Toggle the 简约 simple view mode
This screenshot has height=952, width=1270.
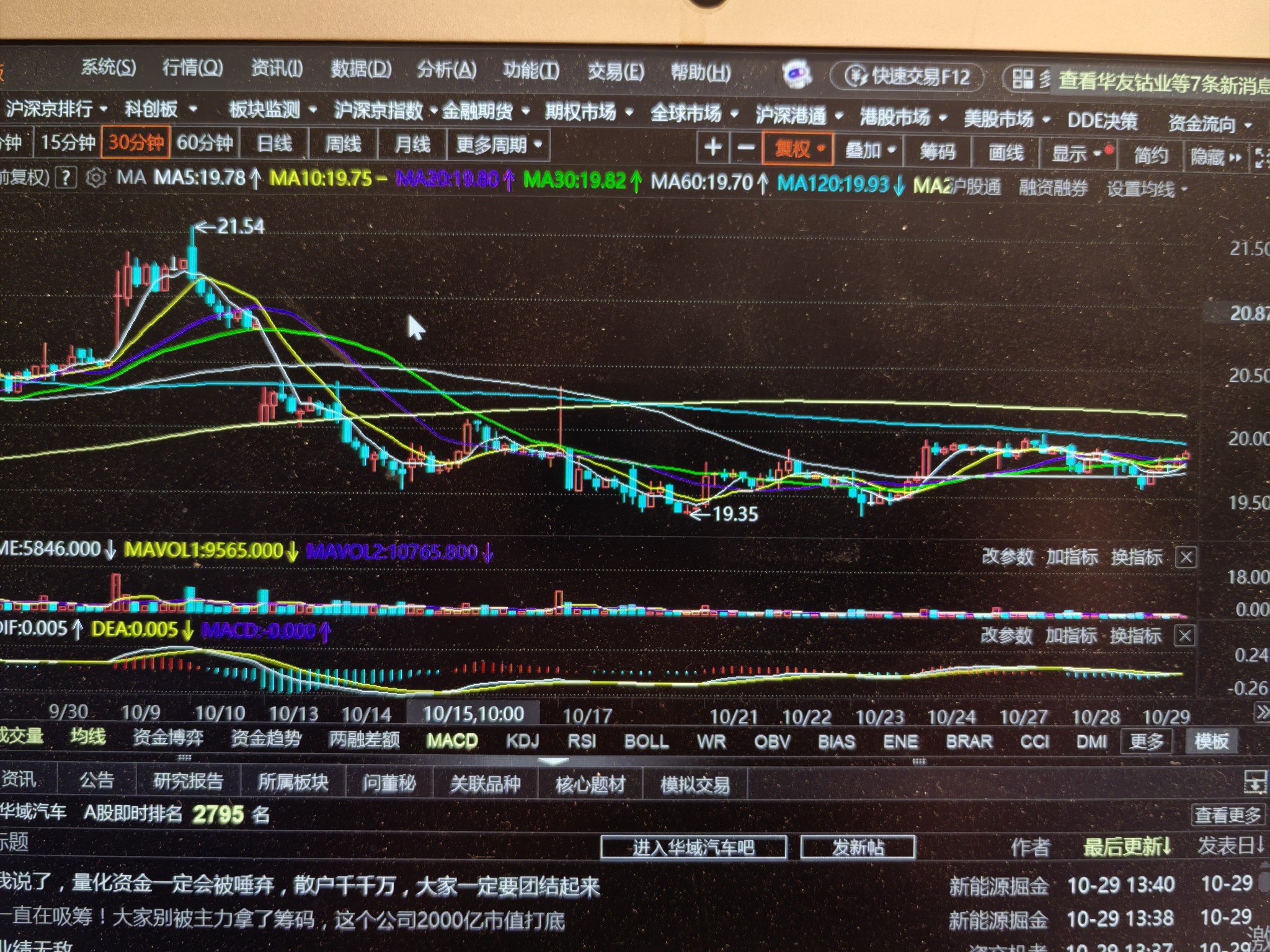point(1150,155)
